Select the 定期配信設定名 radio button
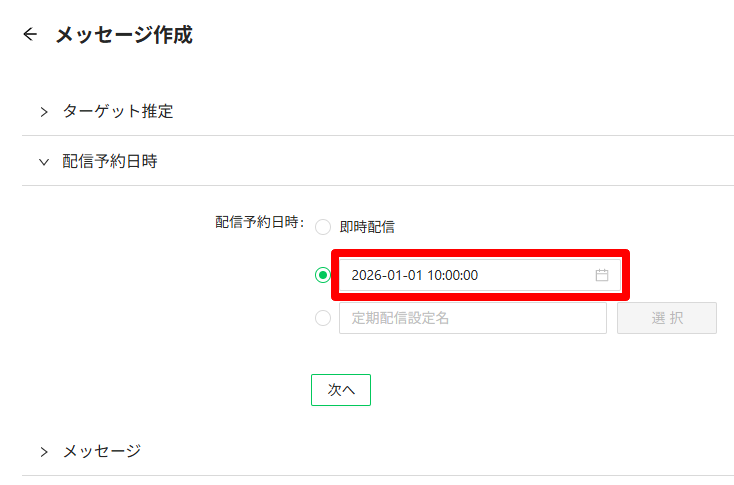Viewport: 734px width, 485px height. pos(323,318)
